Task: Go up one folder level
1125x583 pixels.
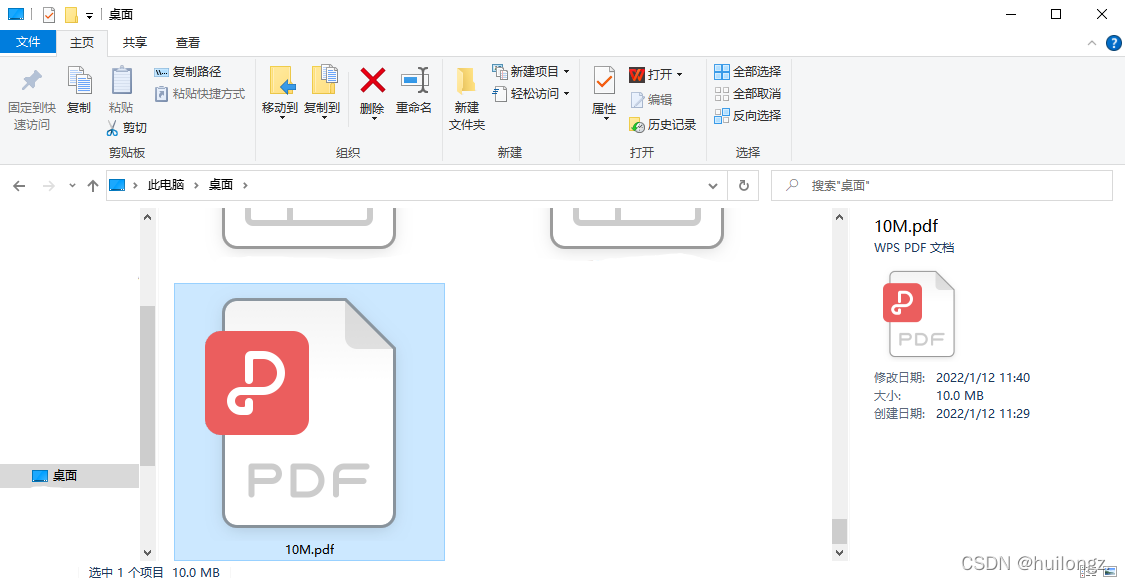Action: (93, 186)
